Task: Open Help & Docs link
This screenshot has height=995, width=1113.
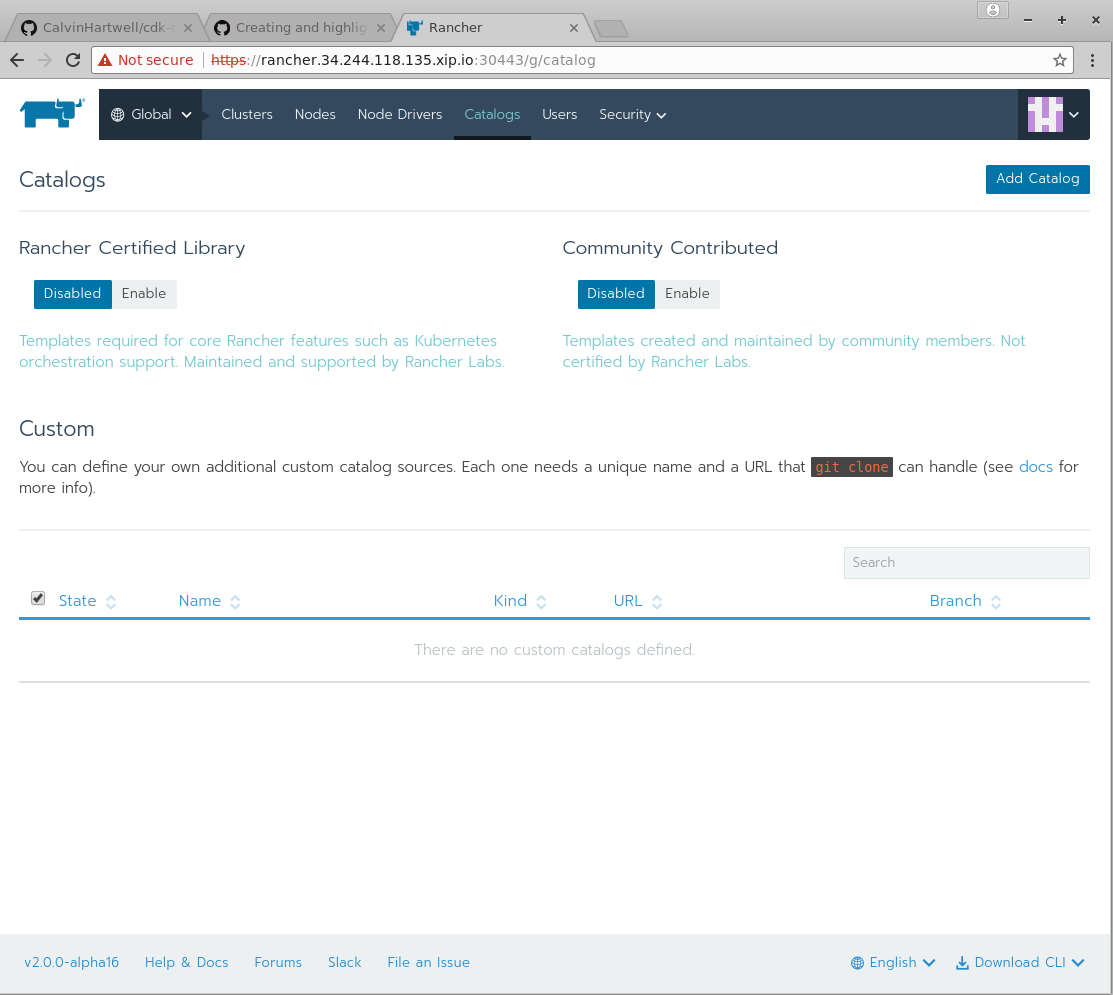Action: pyautogui.click(x=187, y=962)
